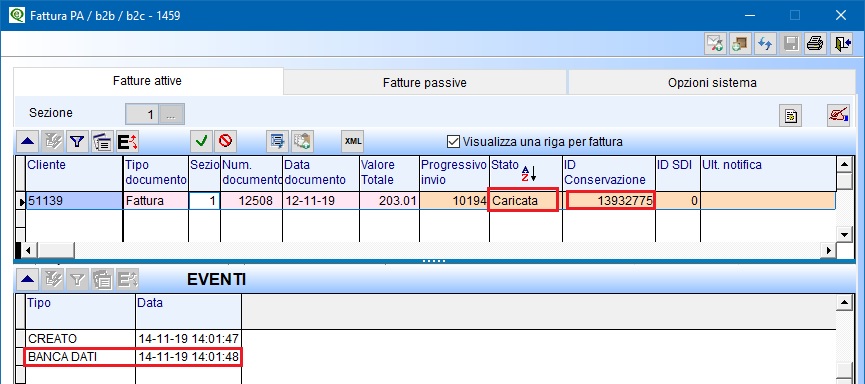The image size is (865, 384).
Task: Select ID Conservazione cell 13932775
Action: [x=610, y=201]
